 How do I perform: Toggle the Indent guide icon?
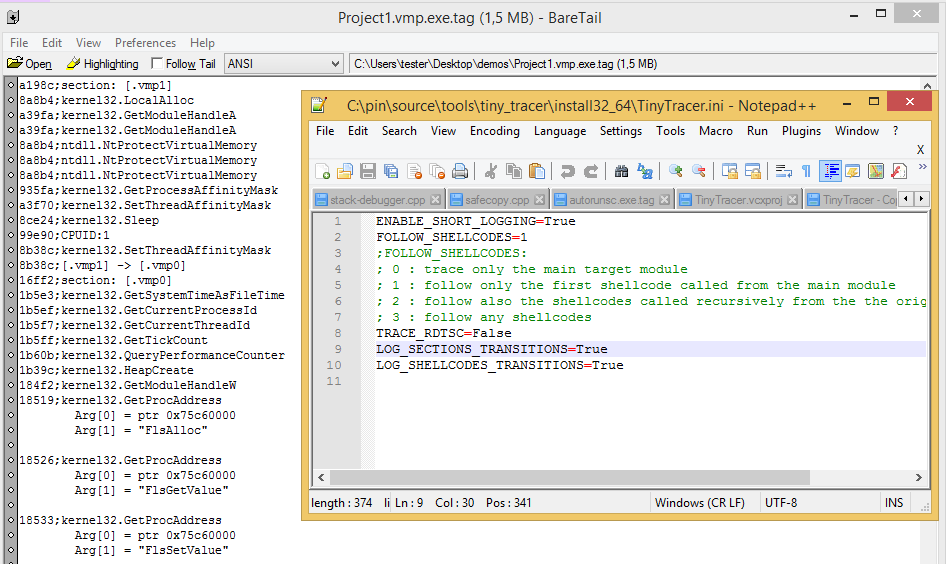click(830, 171)
